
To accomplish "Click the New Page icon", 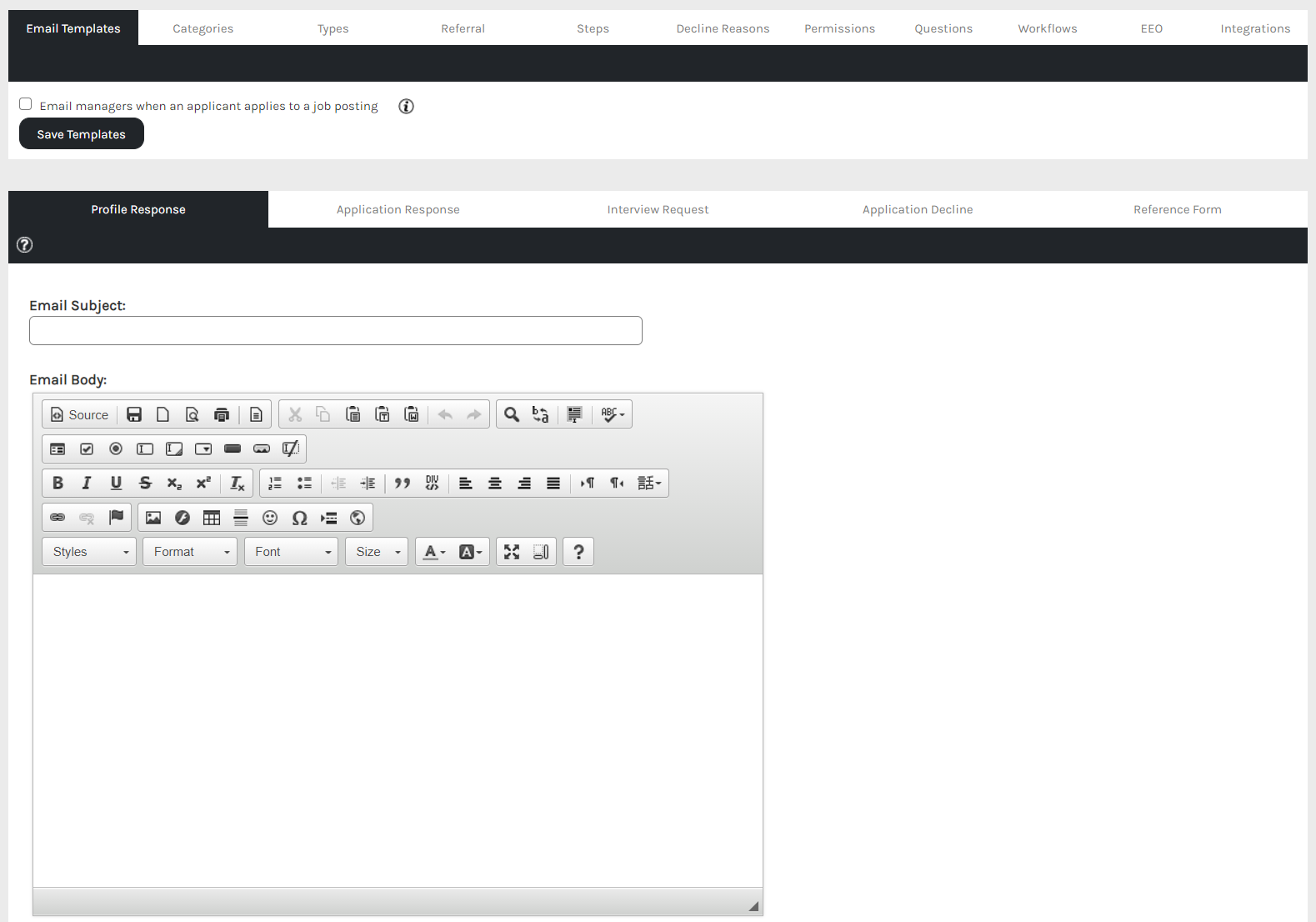I will 163,414.
